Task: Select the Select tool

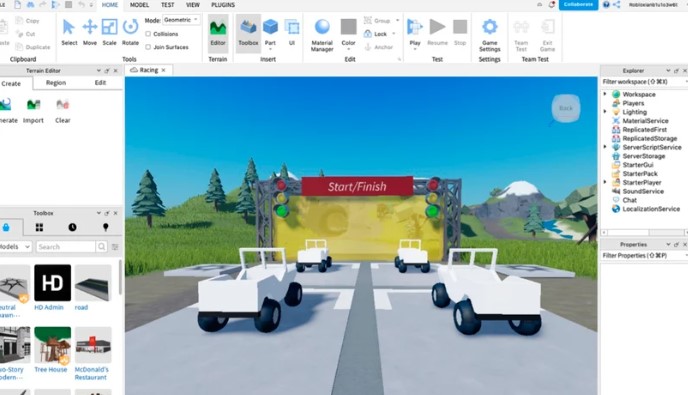Action: click(x=69, y=32)
